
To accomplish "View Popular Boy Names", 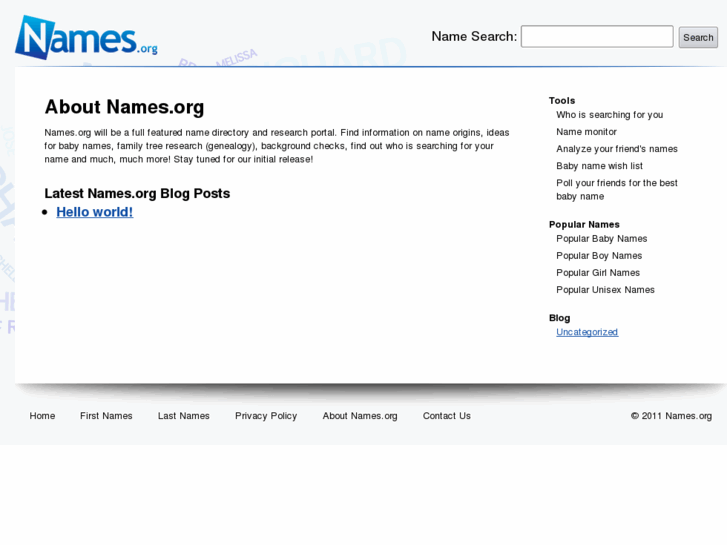I will tap(599, 256).
